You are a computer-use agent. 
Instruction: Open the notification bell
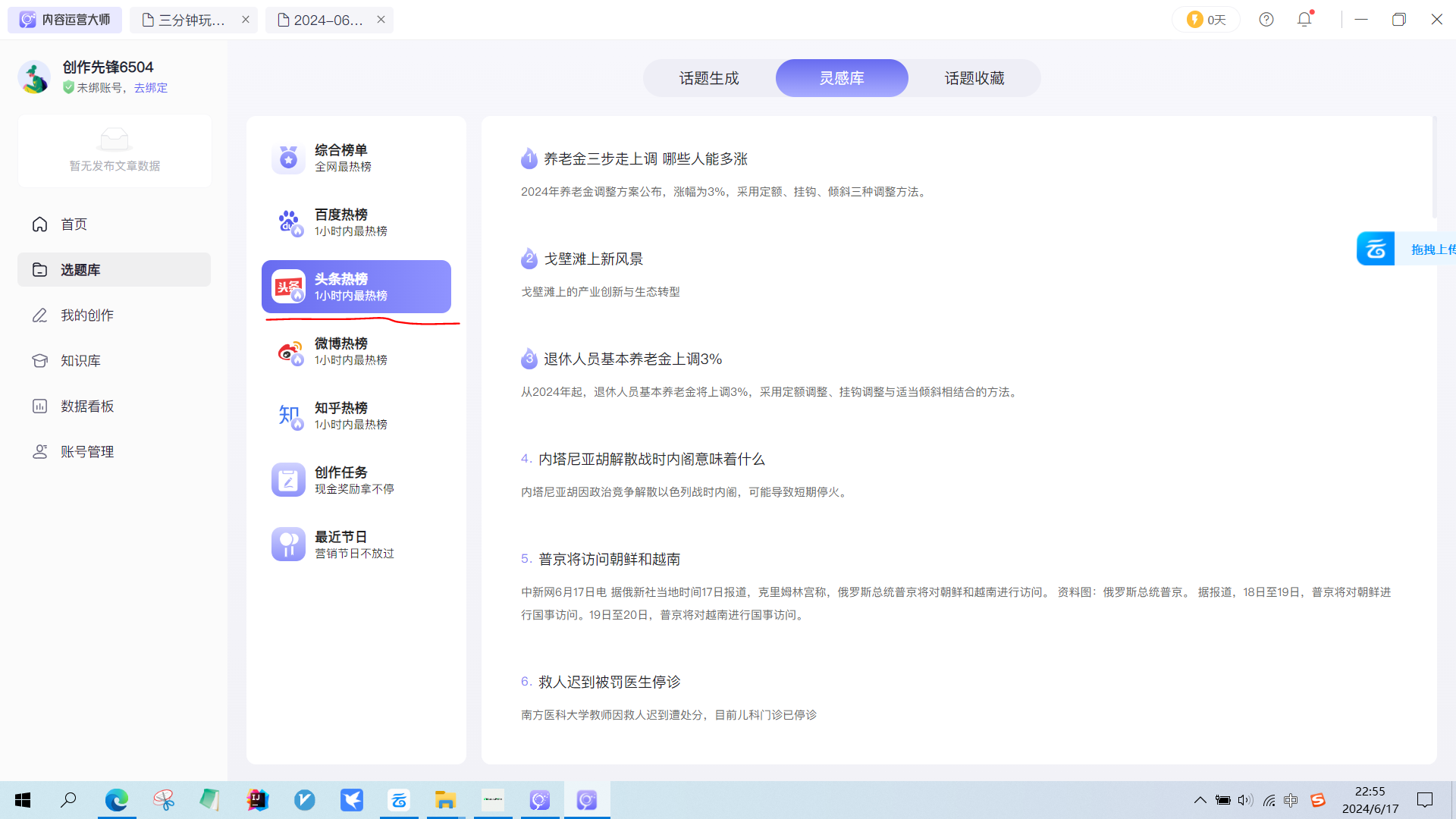click(1304, 19)
